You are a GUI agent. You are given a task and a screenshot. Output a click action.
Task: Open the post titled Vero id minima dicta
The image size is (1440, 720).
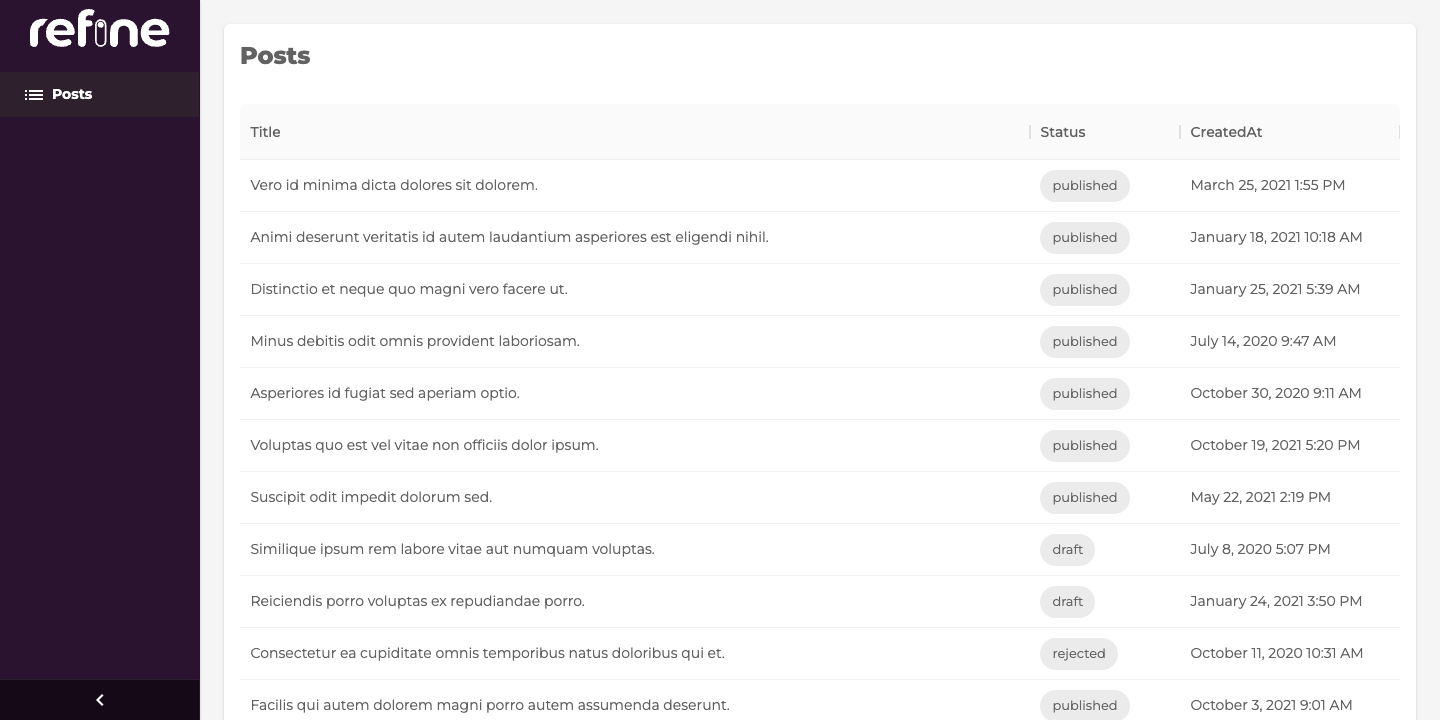click(393, 185)
